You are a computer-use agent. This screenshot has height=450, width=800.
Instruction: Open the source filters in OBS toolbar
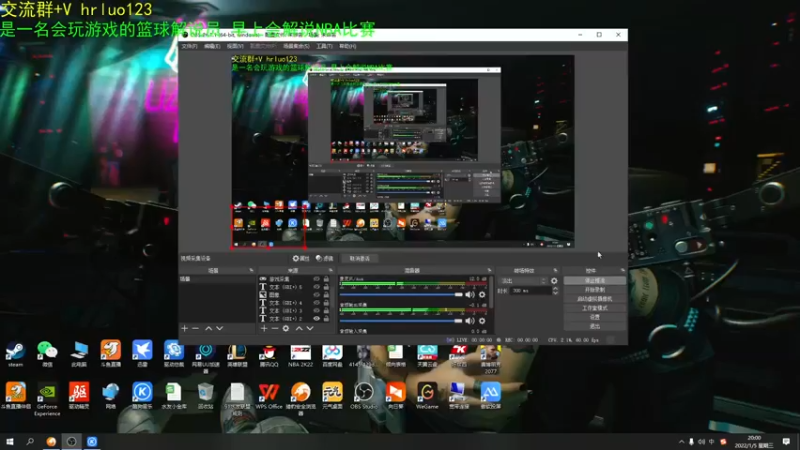pyautogui.click(x=324, y=258)
